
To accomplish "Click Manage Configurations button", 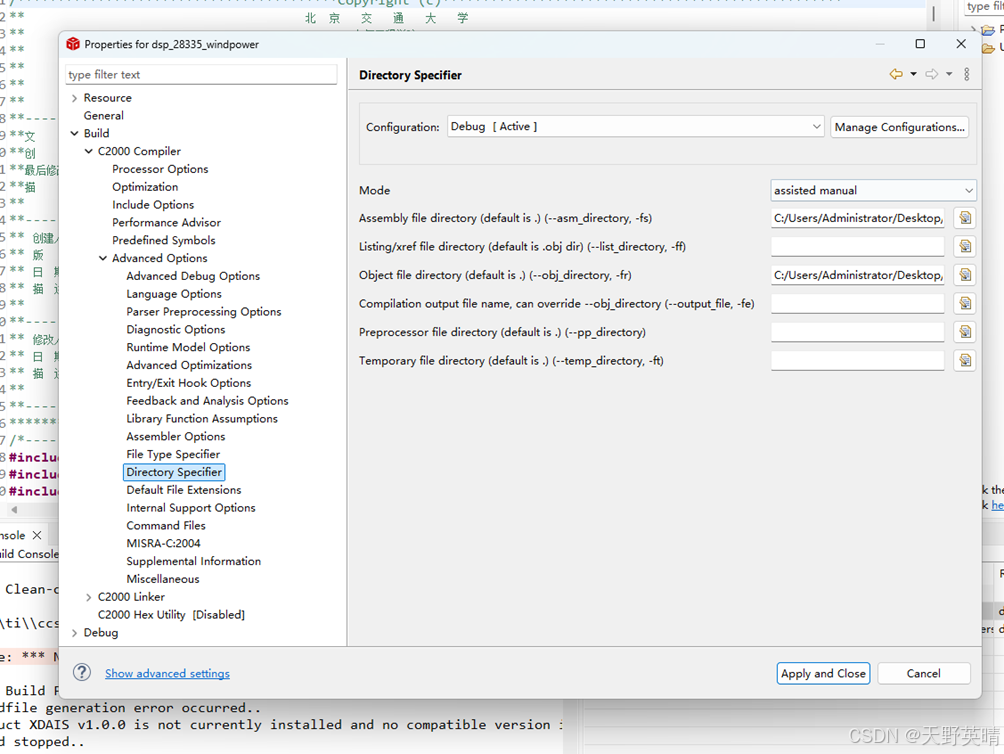I will click(x=900, y=127).
